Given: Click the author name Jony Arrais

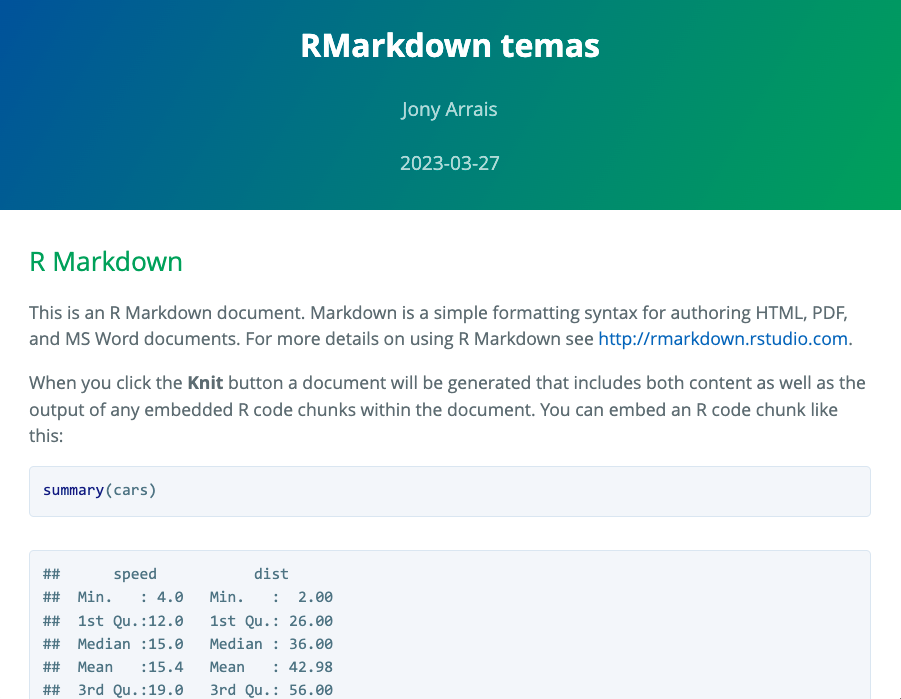Looking at the screenshot, I should click(450, 109).
